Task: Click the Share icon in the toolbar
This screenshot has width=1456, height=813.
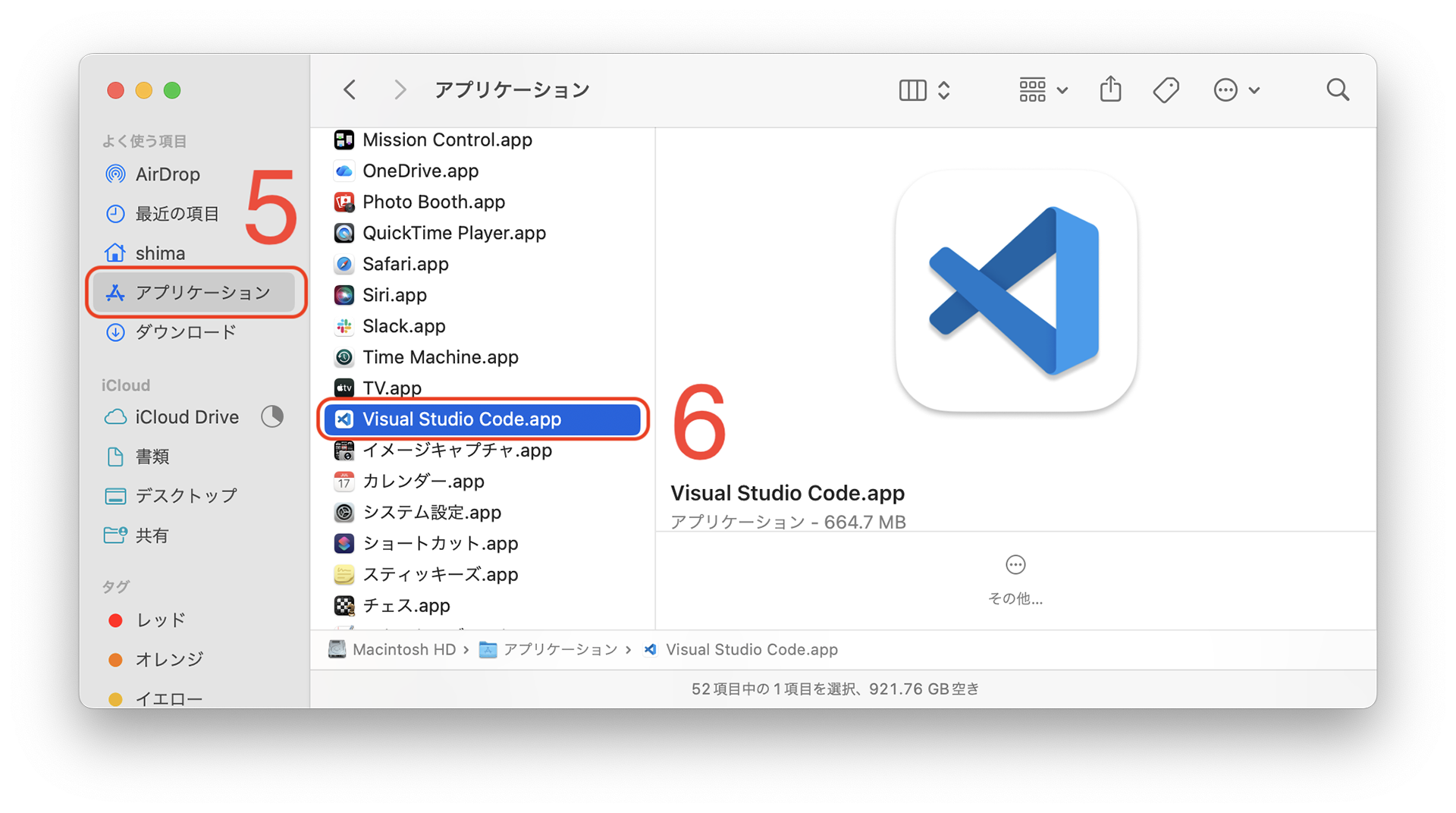Action: pos(1110,89)
